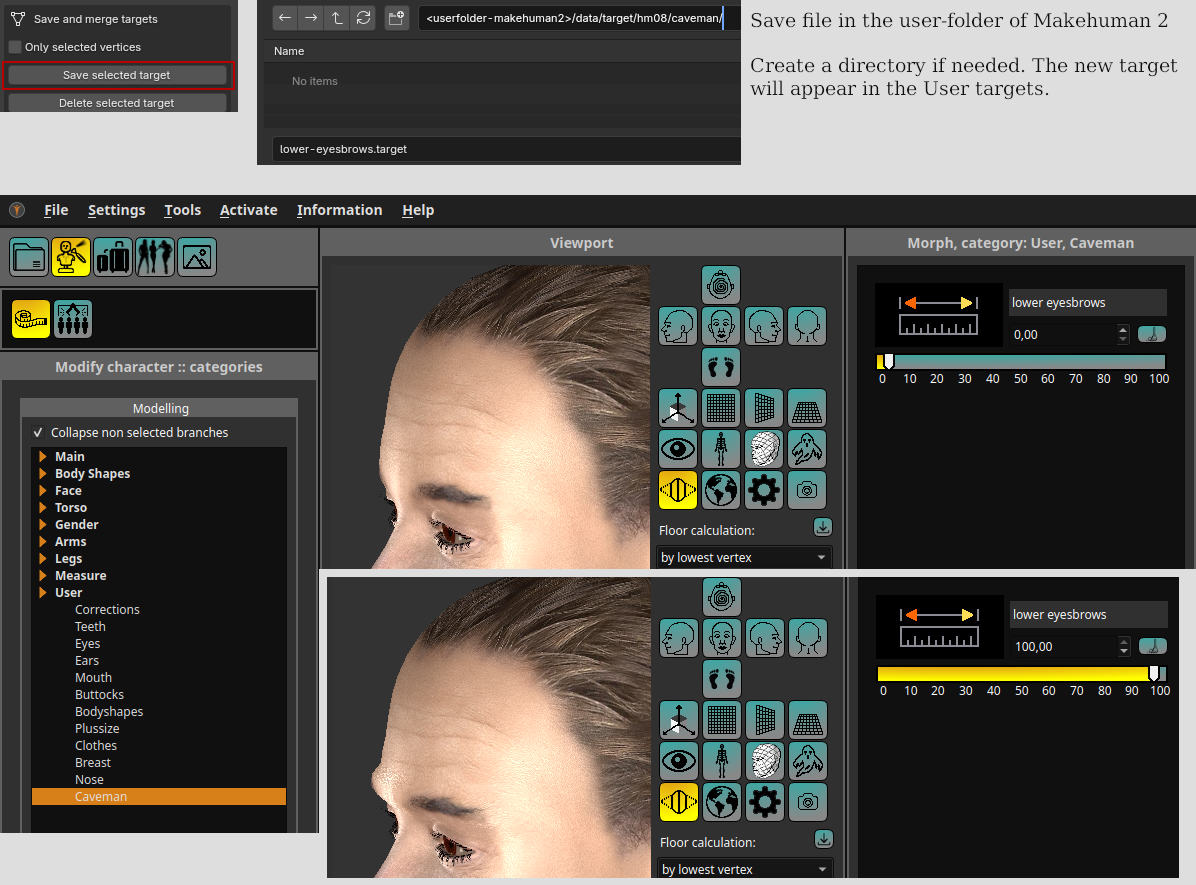Open the Tools menu
Viewport: 1196px width, 885px height.
pos(182,210)
